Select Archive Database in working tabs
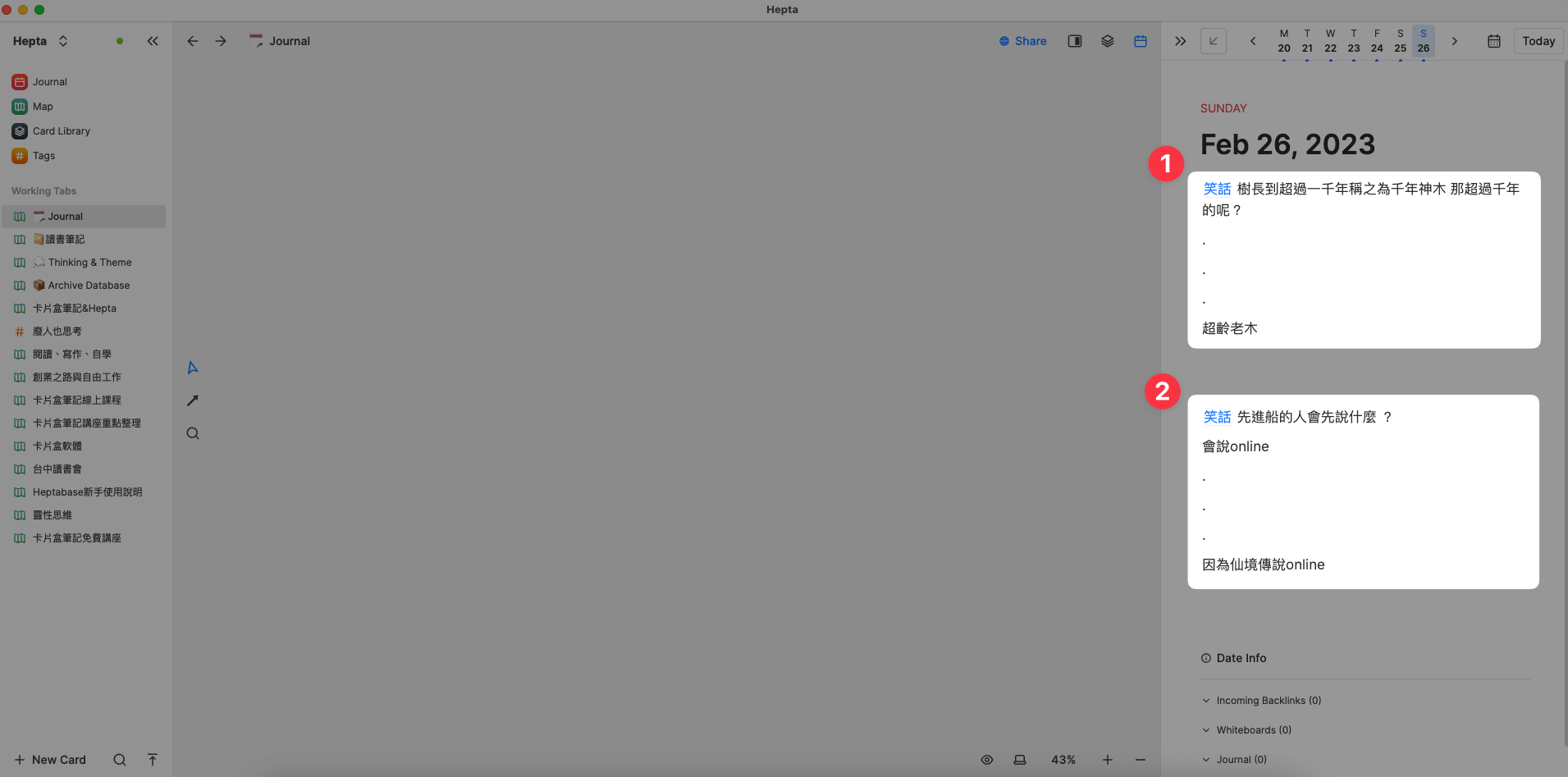 point(89,286)
